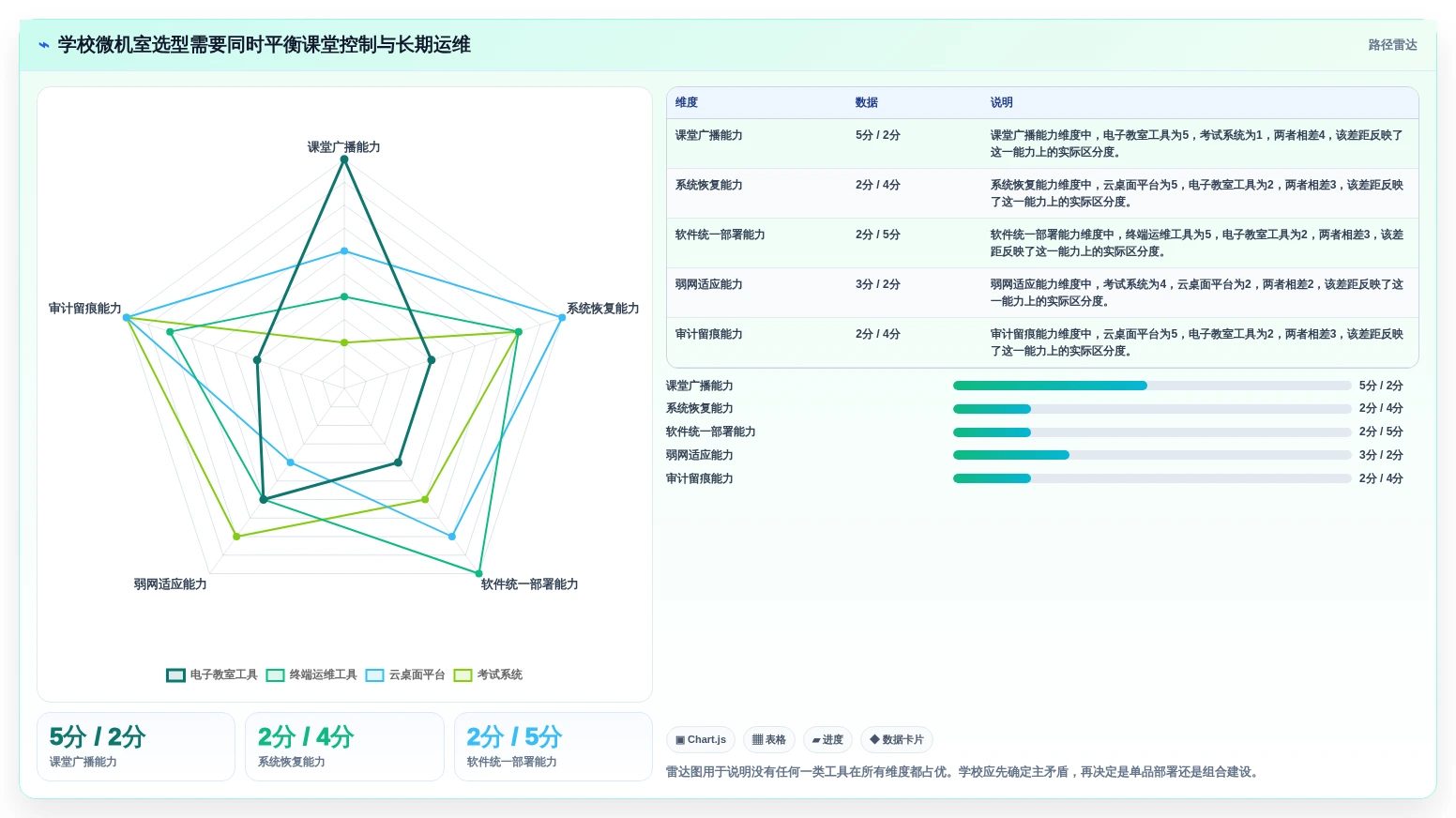The image size is (1456, 818).
Task: Select table cell 审计留痕能力
Action: point(709,335)
